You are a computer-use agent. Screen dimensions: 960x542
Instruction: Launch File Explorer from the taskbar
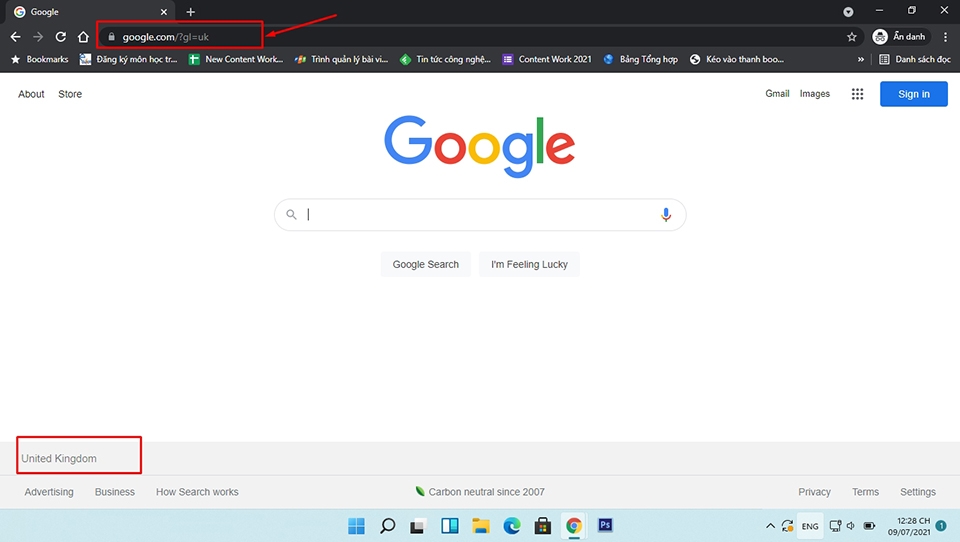(x=481, y=525)
